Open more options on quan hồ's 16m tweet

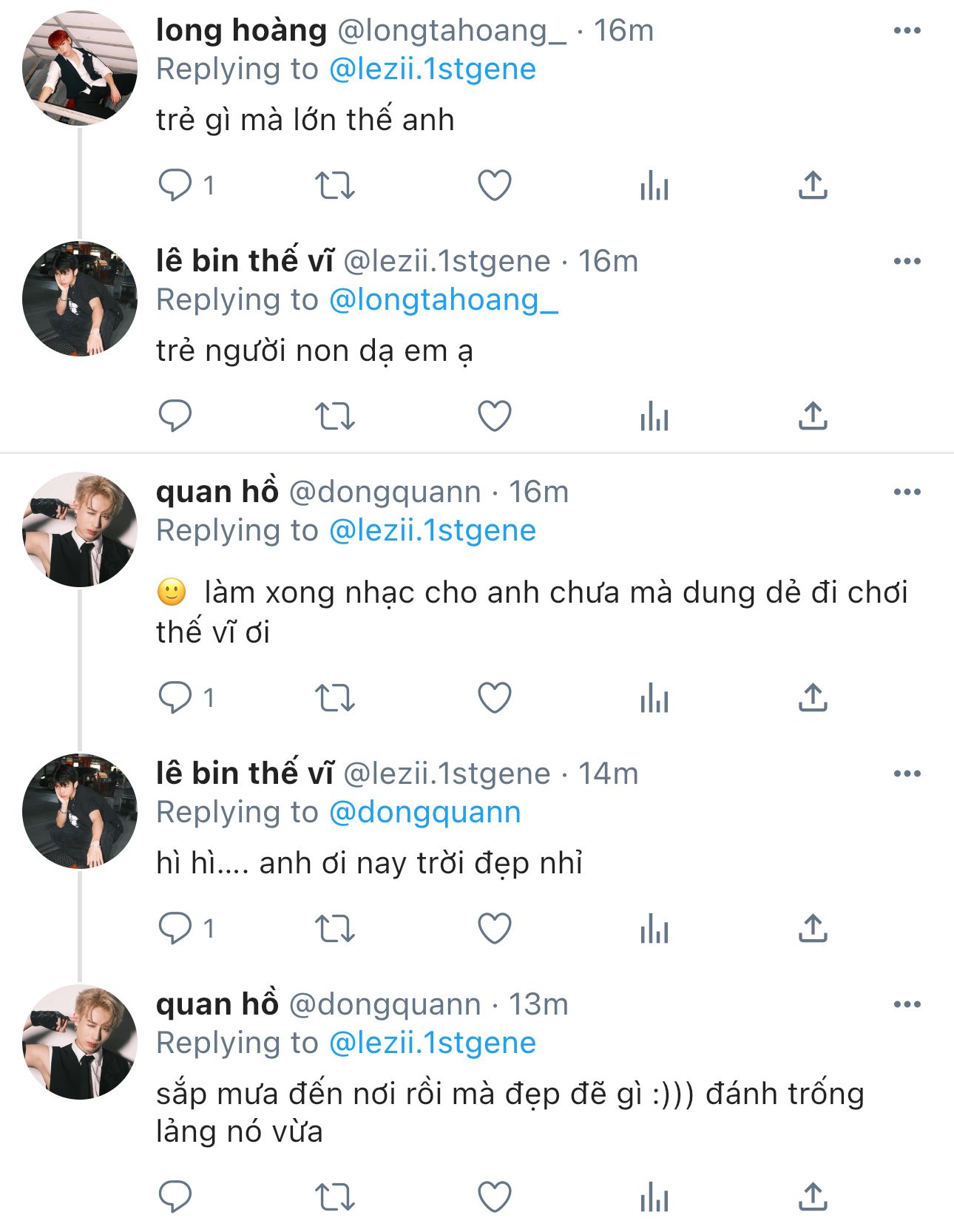click(907, 493)
